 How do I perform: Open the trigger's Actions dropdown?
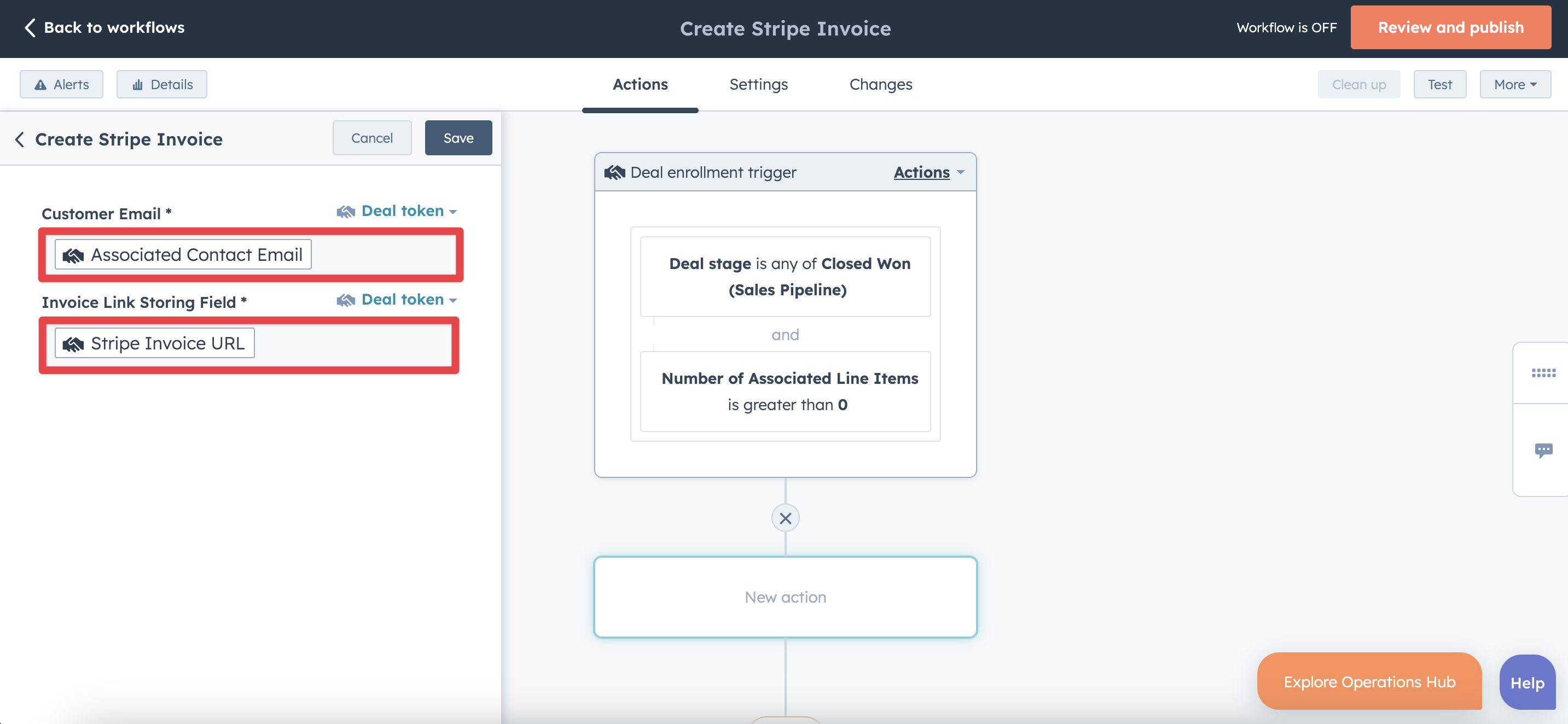tap(929, 173)
